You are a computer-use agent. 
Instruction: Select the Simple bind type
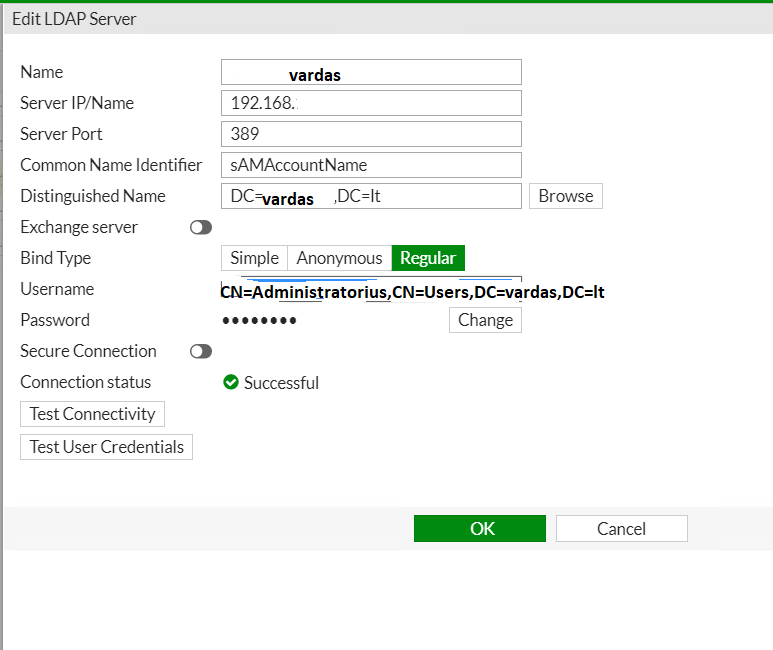[254, 258]
